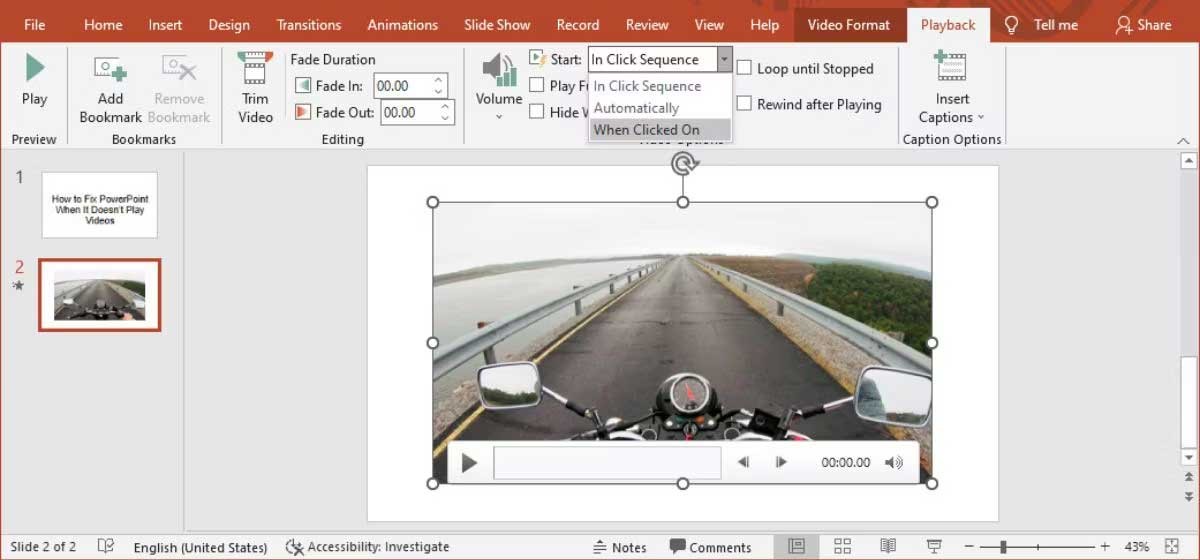Screen dimensions: 1200x560
Task: Click the move forward step icon
Action: click(781, 462)
